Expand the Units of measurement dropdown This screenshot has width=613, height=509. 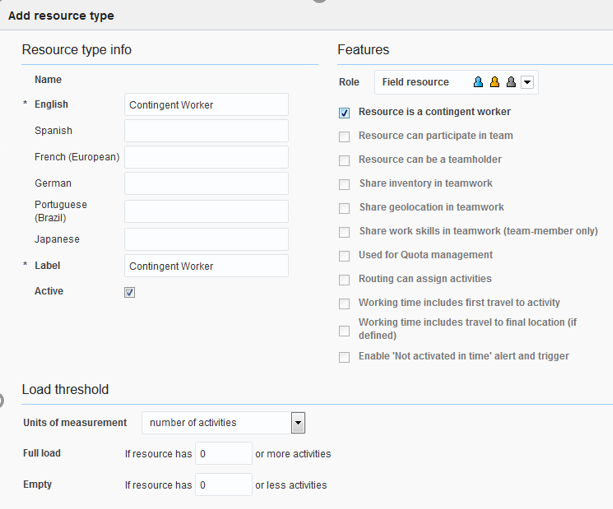coord(297,423)
